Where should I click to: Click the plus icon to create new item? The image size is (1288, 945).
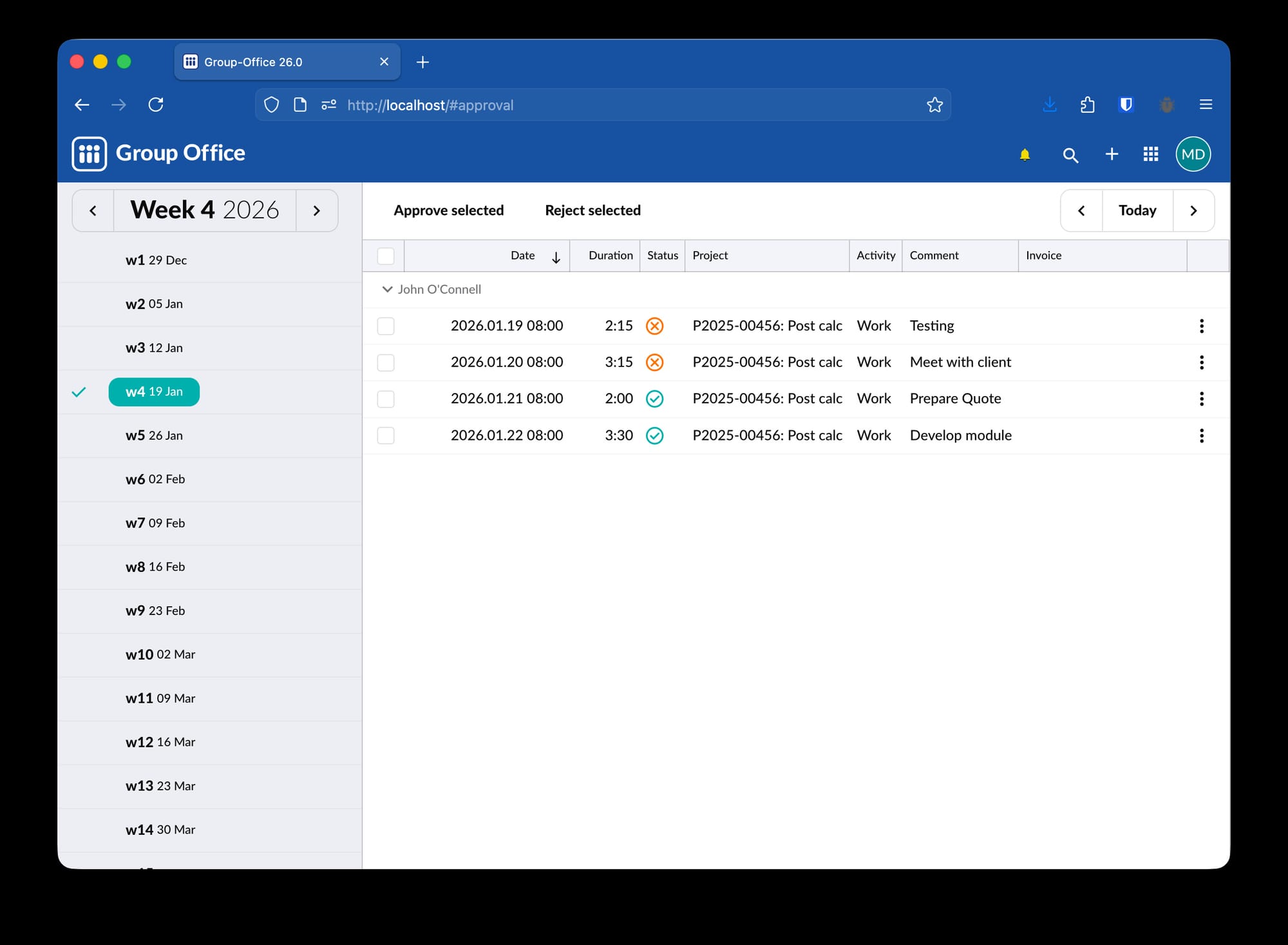pyautogui.click(x=1112, y=155)
